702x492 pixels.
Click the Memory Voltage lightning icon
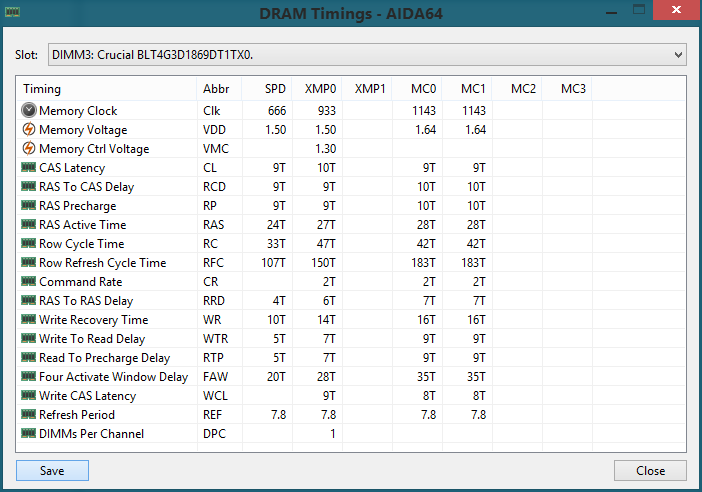coord(29,129)
